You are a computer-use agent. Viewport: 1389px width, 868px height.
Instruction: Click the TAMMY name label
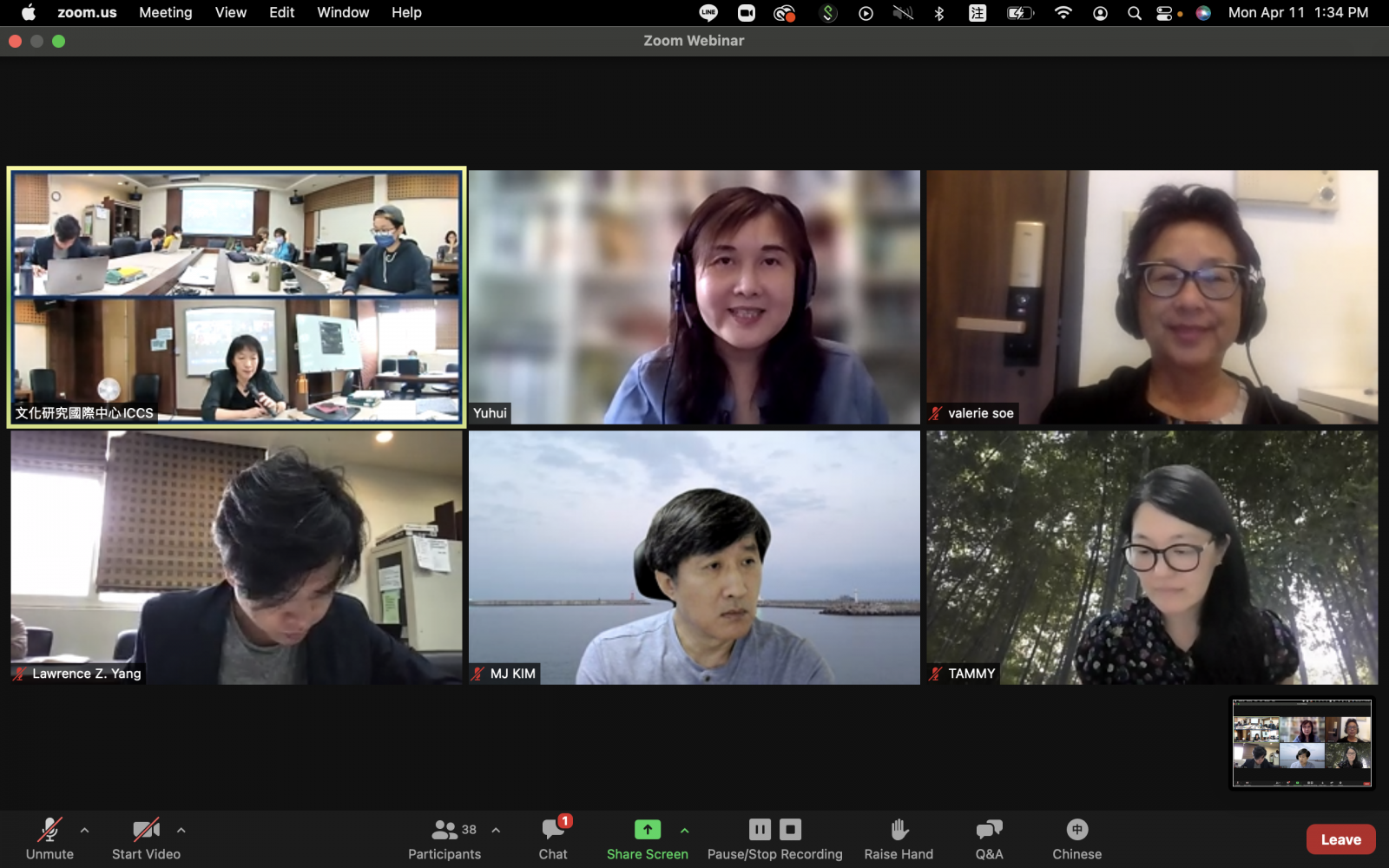(x=963, y=674)
